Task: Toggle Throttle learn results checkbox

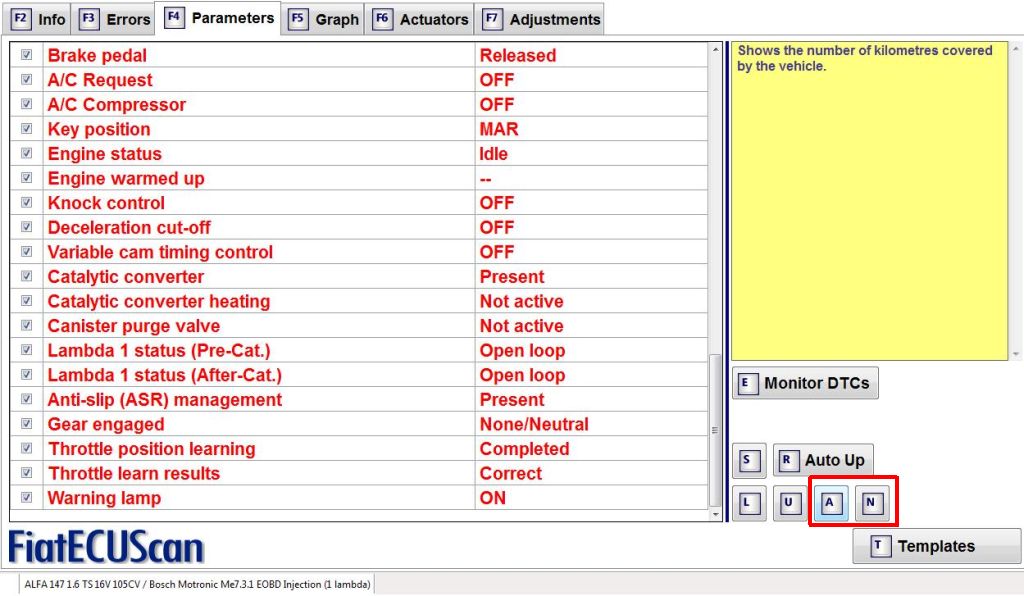Action: (x=26, y=473)
